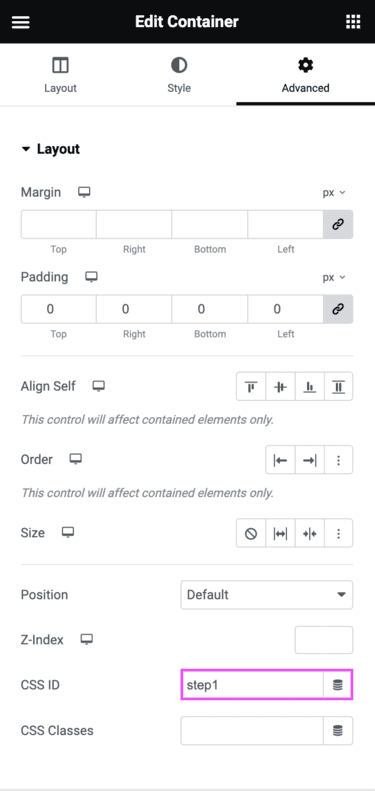This screenshot has height=791, width=375.
Task: Select Align Self start option
Action: (251, 387)
